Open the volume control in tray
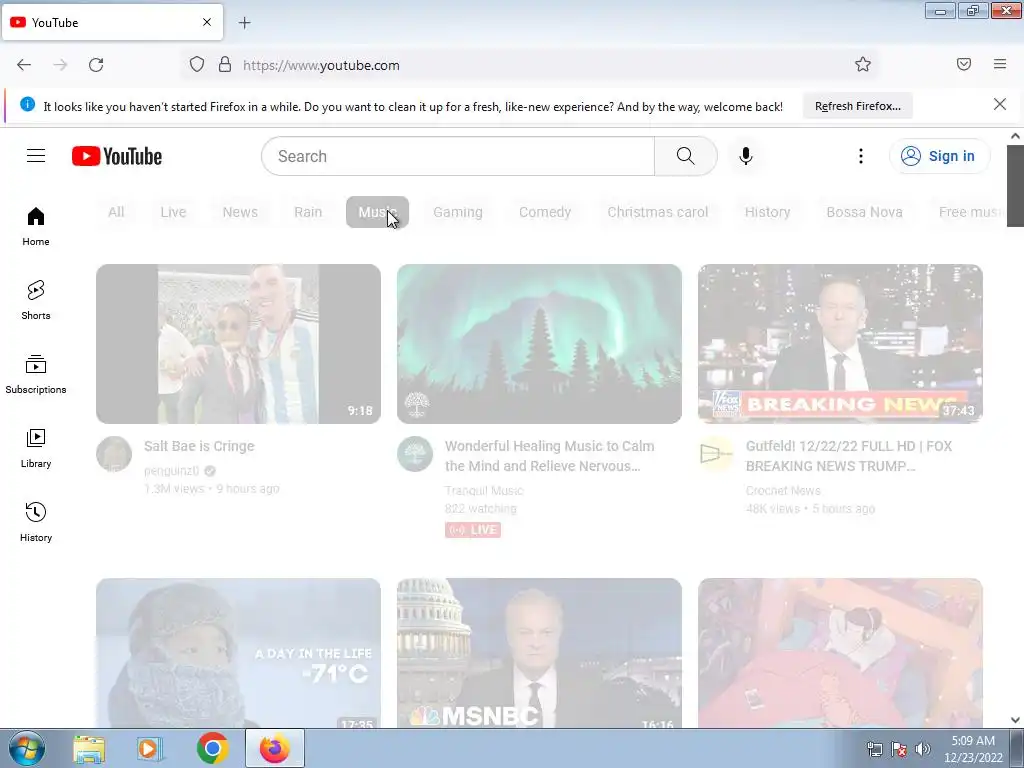 pyautogui.click(x=923, y=749)
